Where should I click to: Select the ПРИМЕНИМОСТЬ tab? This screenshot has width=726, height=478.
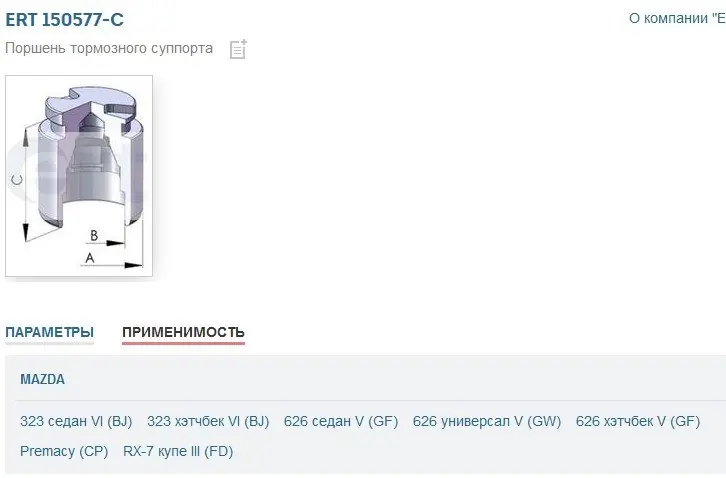coord(183,332)
